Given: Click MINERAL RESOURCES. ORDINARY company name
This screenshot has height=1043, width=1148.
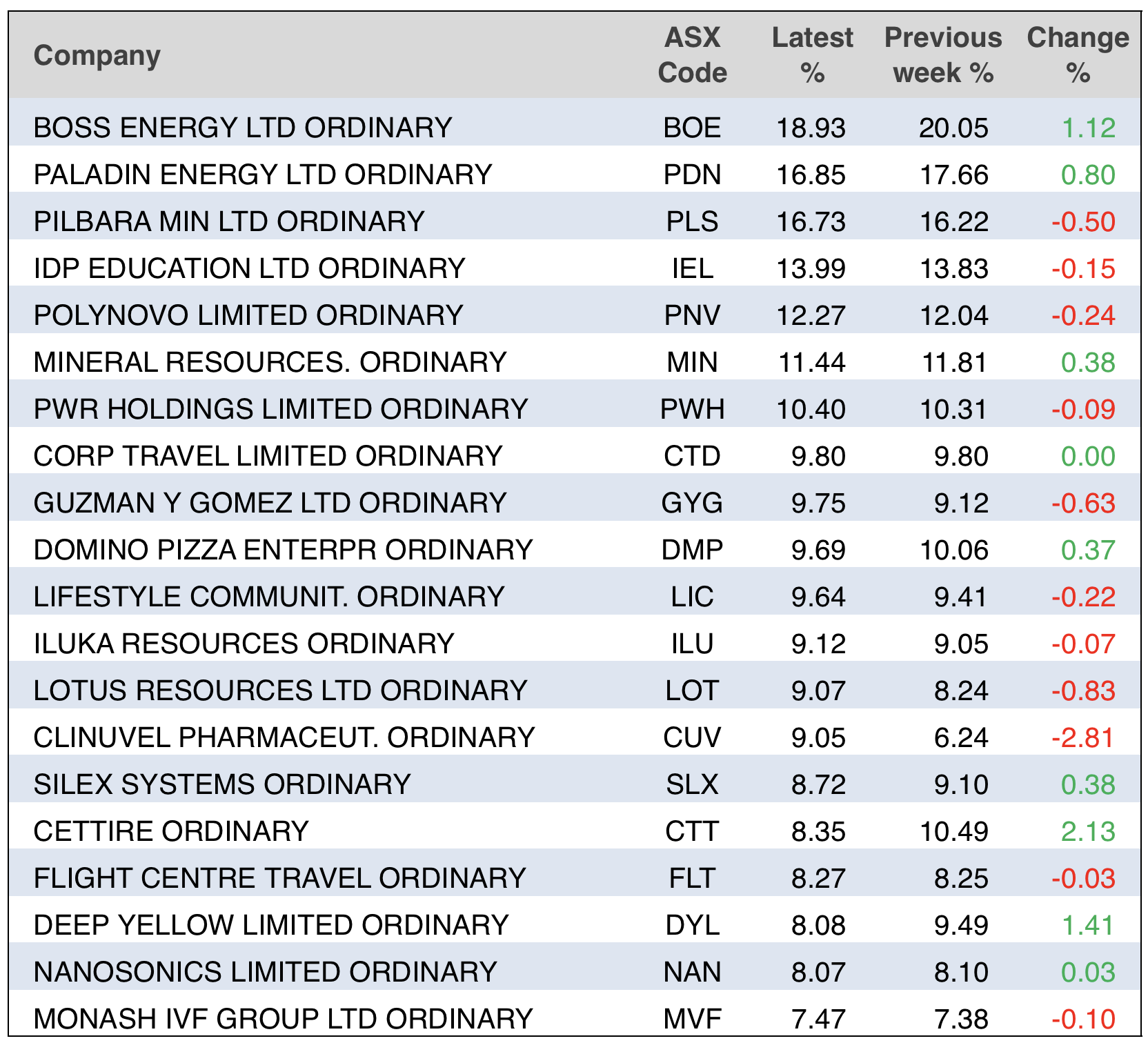Looking at the screenshot, I should pos(270,362).
